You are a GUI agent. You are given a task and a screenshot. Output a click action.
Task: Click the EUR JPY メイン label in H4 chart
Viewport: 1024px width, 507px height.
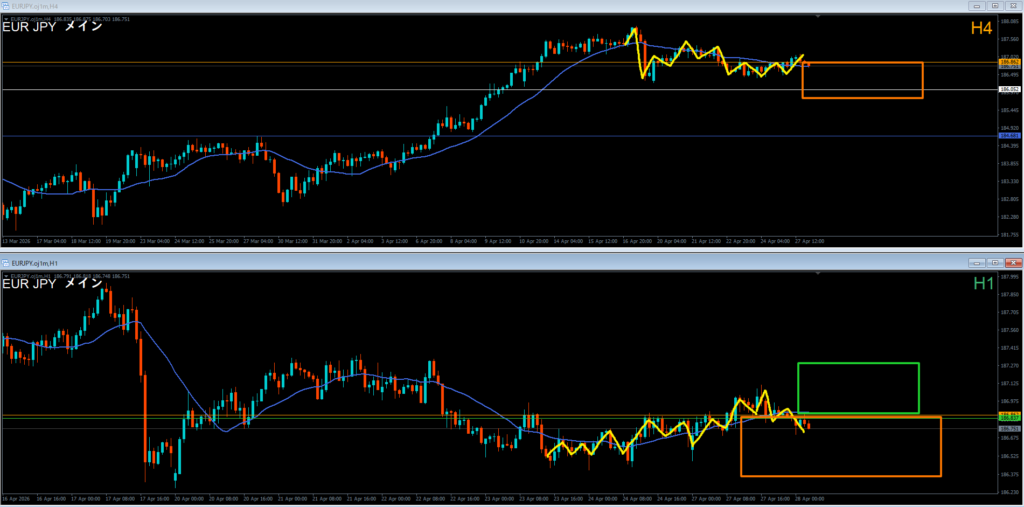coord(52,27)
